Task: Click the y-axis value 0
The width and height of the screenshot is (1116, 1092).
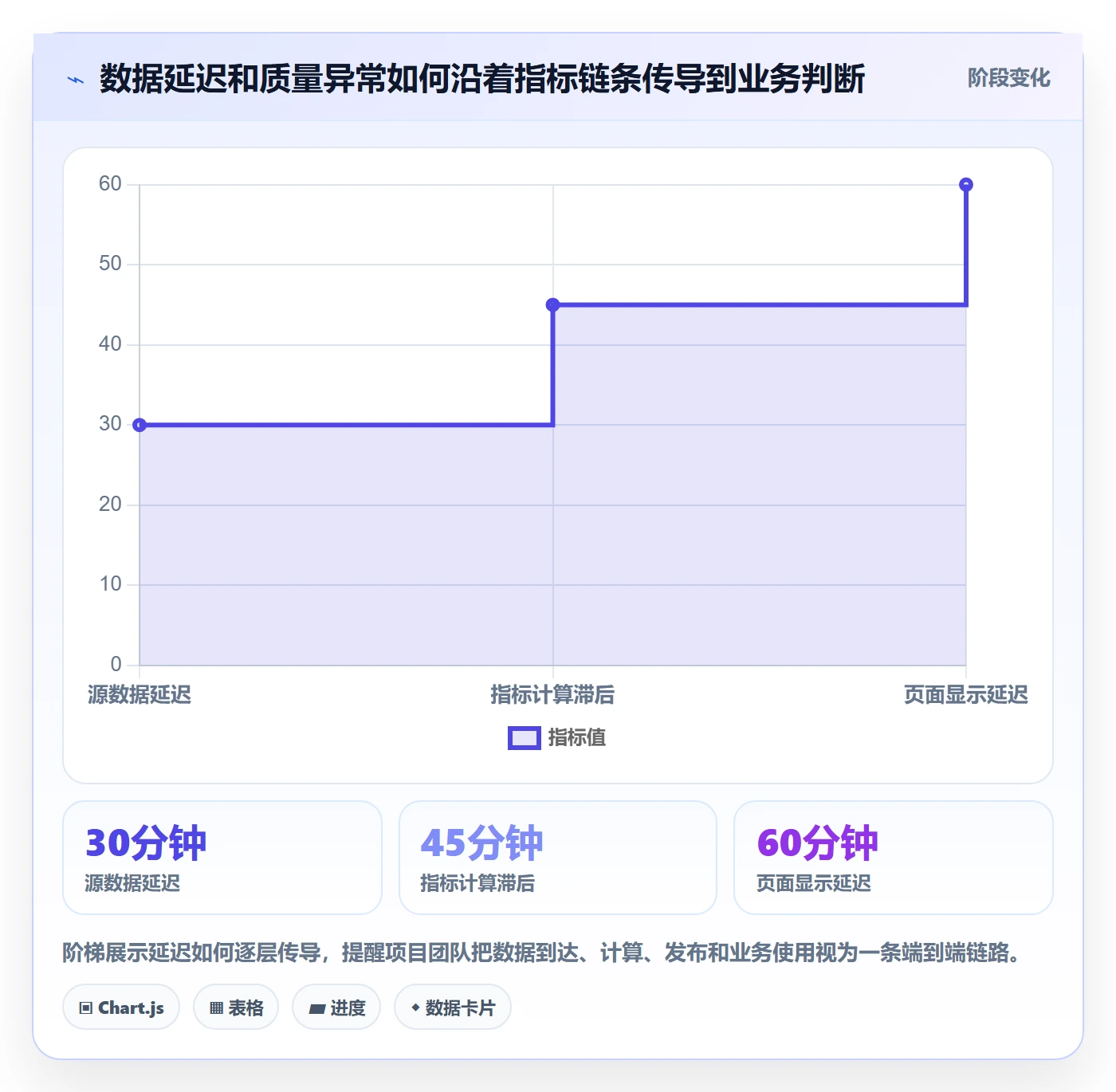Action: tap(116, 664)
